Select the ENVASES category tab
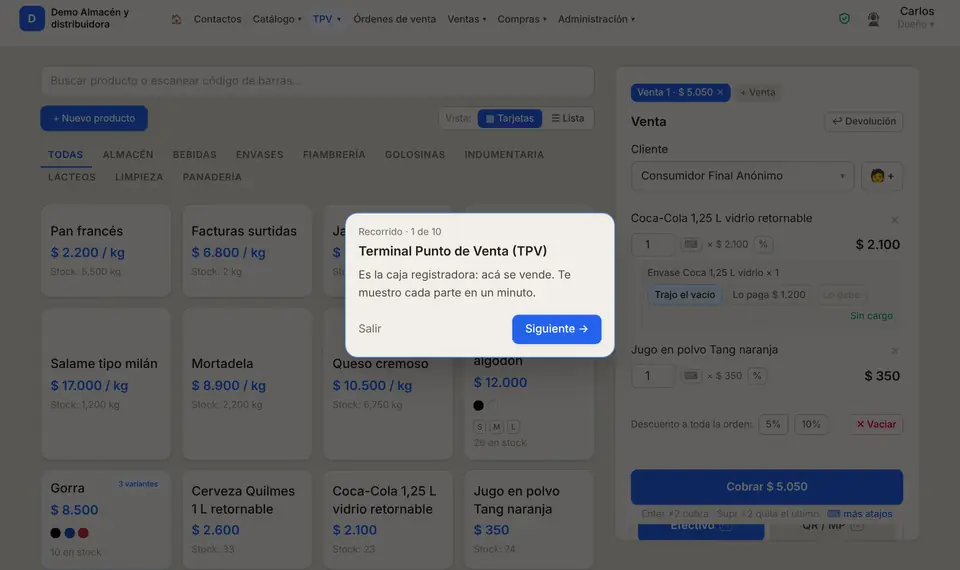960x570 pixels. 260,155
